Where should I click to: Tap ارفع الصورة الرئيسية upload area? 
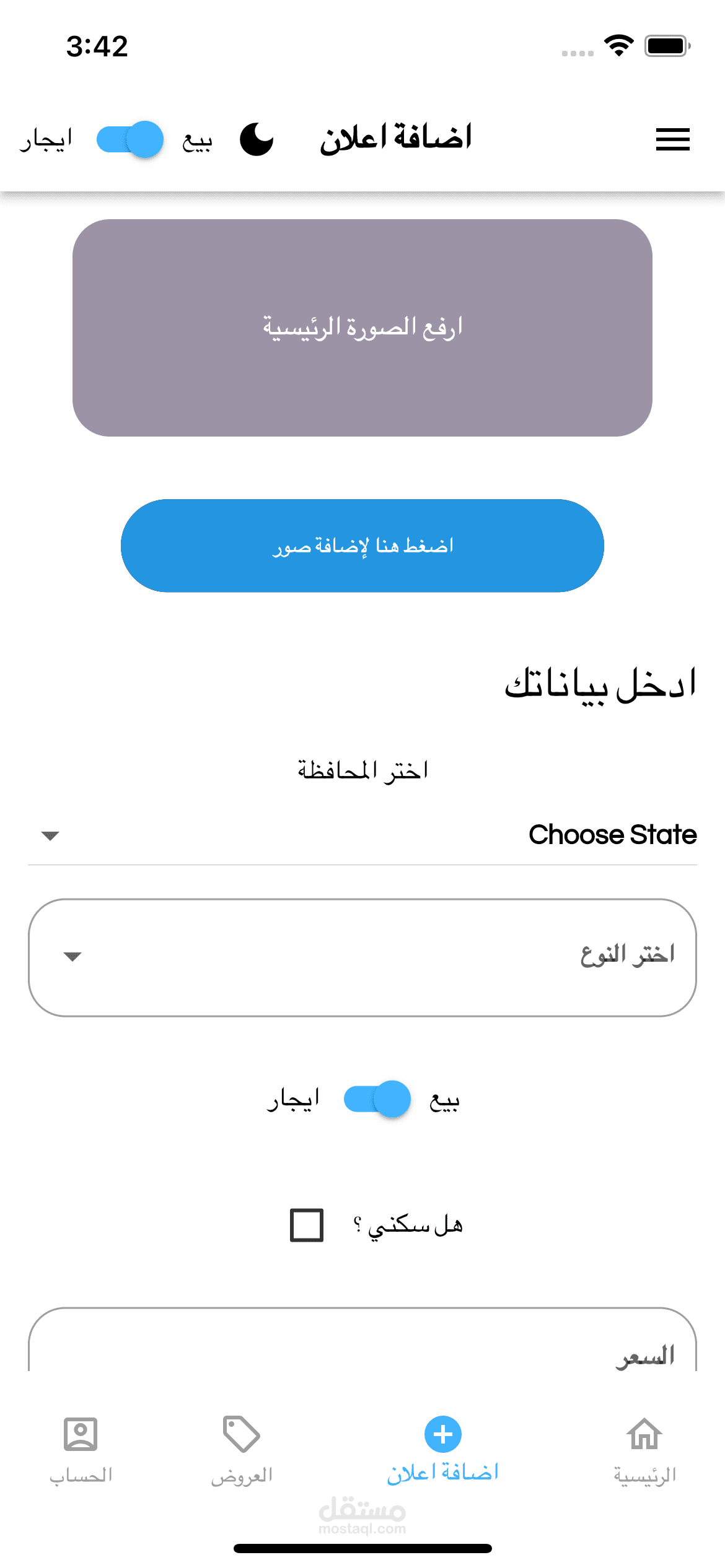click(362, 328)
